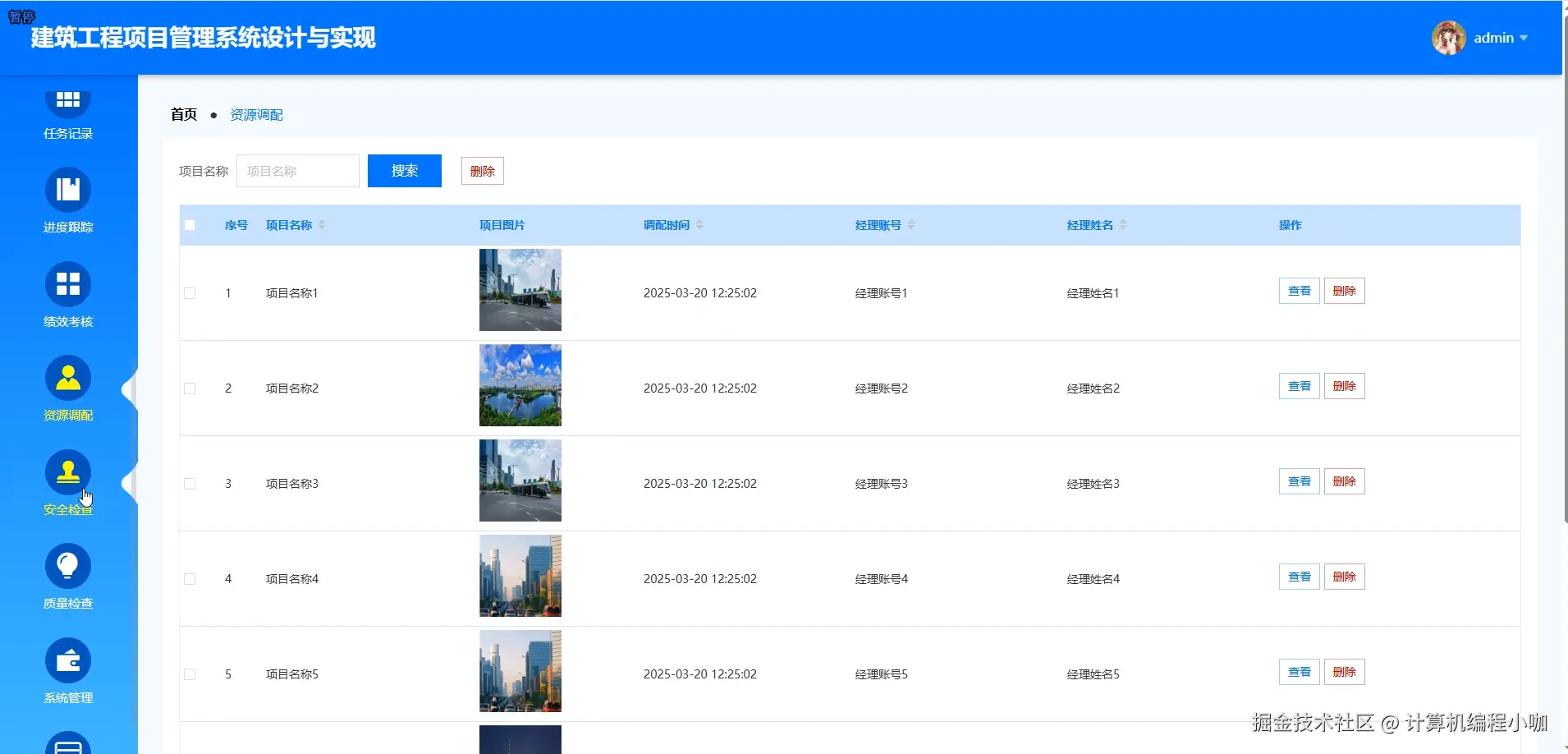This screenshot has height=754, width=1568.
Task: Click the 操作 column header
Action: coord(1291,225)
